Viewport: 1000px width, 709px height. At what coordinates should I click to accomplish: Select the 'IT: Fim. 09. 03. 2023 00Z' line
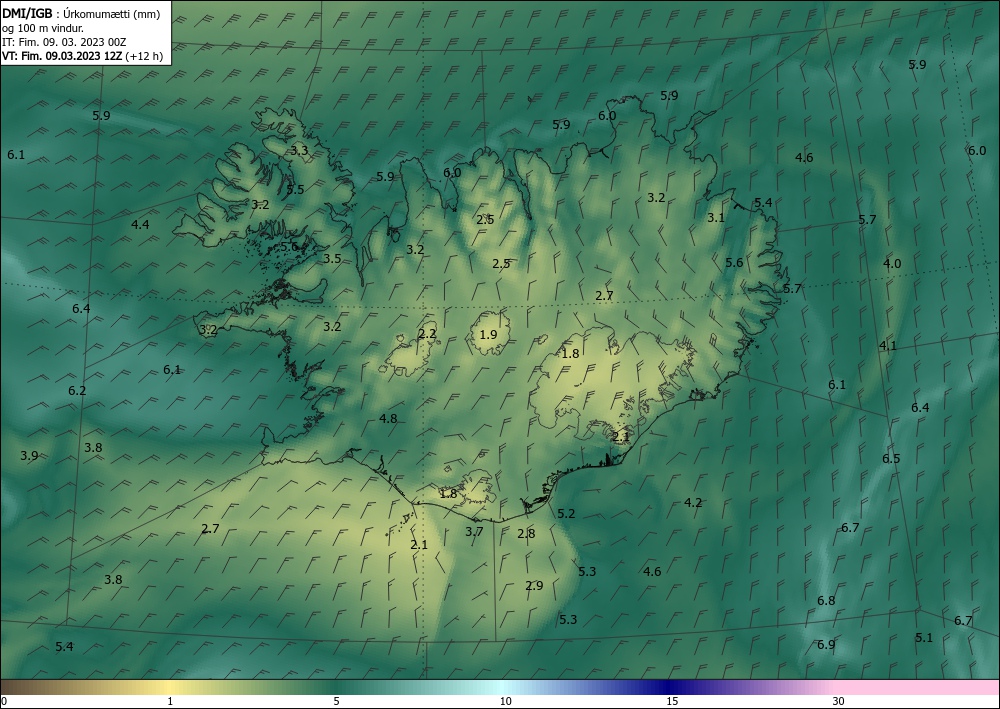click(64, 42)
